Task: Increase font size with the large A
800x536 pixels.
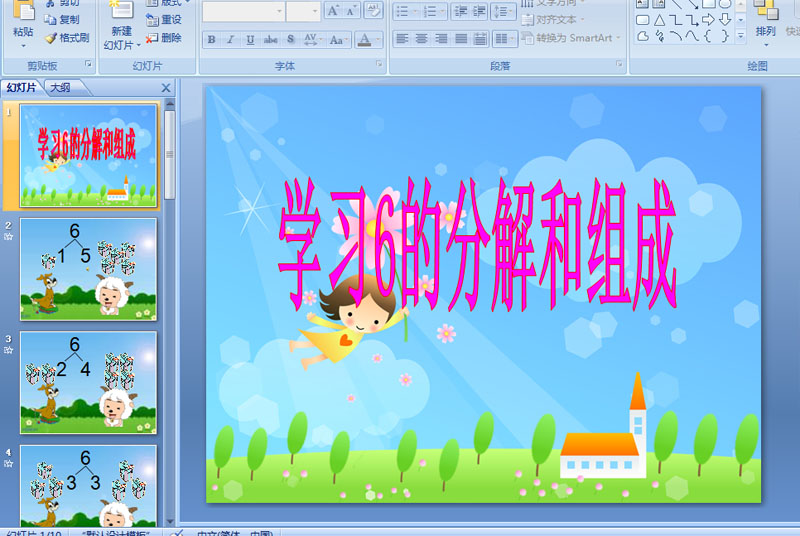Action: click(333, 11)
